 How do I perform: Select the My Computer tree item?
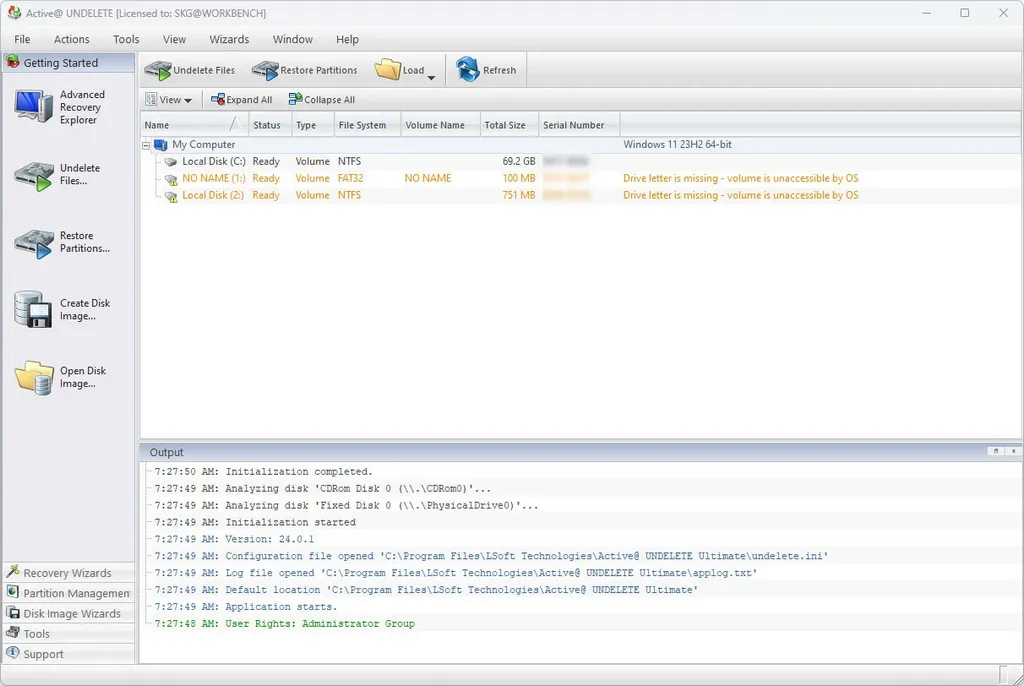coord(203,144)
